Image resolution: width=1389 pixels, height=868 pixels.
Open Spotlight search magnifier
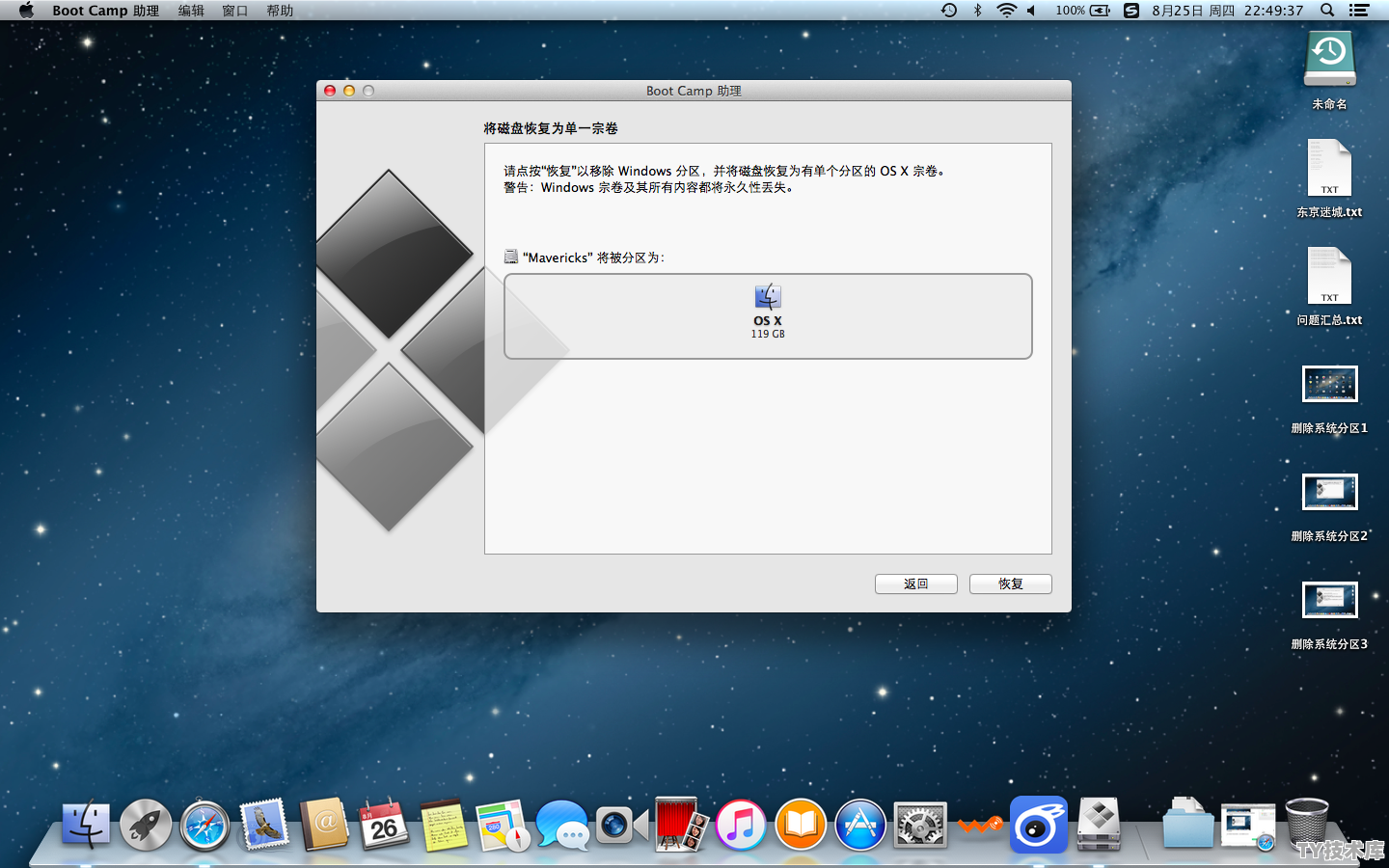coord(1327,11)
